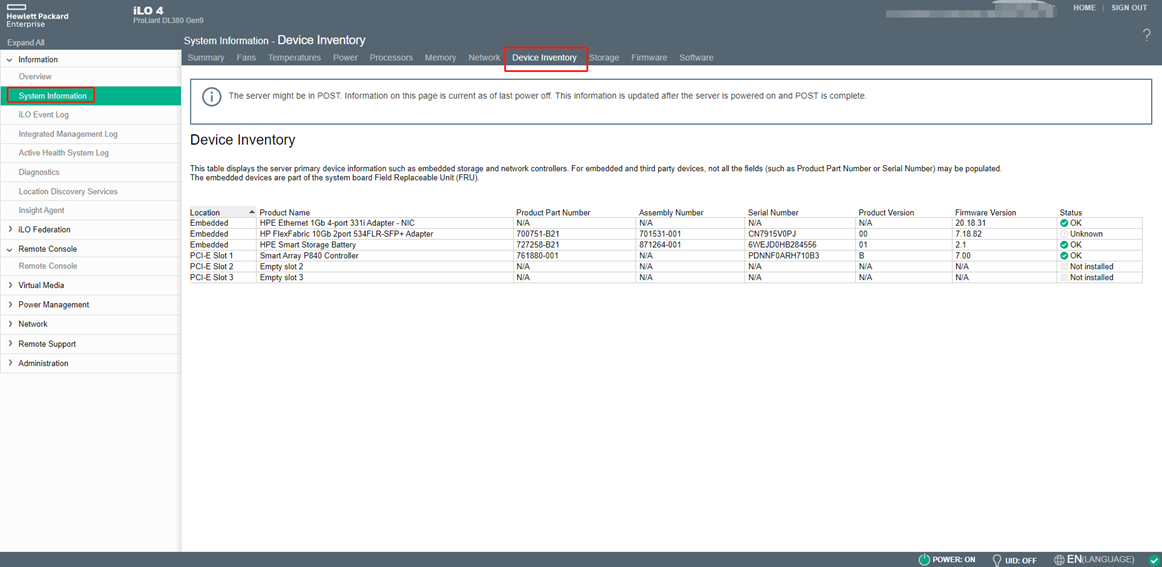Click the help question mark icon

click(1146, 36)
